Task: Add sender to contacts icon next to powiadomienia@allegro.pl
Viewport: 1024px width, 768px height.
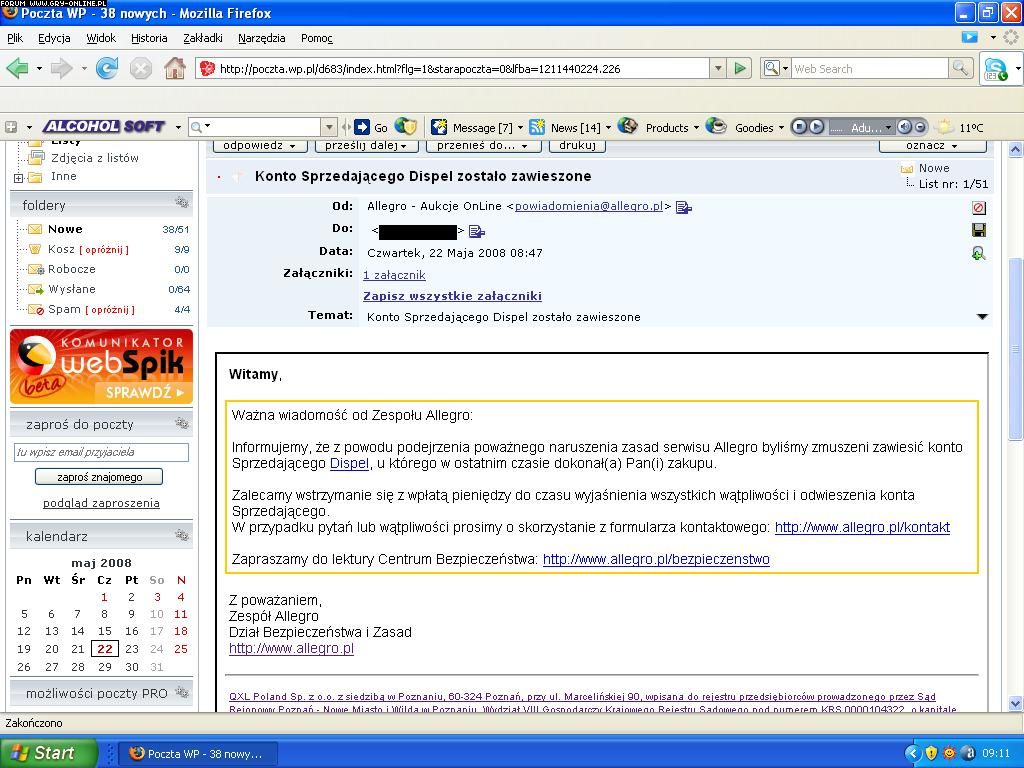Action: (x=684, y=207)
